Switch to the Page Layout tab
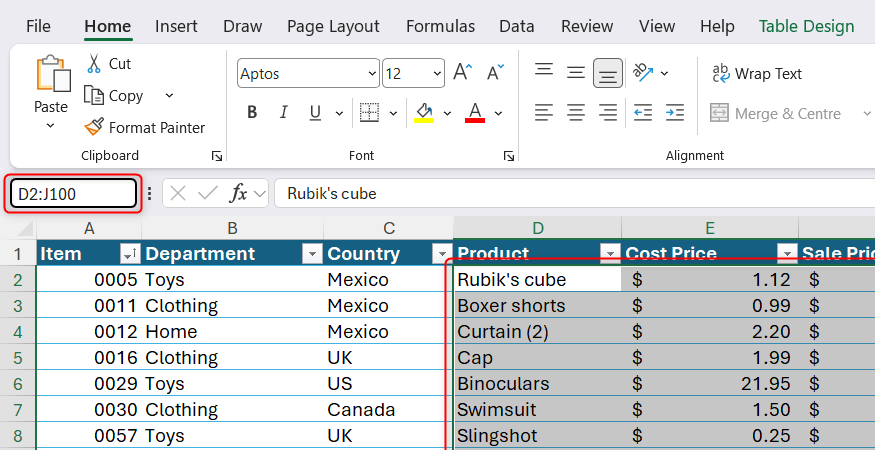Image resolution: width=875 pixels, height=450 pixels. pyautogui.click(x=333, y=26)
